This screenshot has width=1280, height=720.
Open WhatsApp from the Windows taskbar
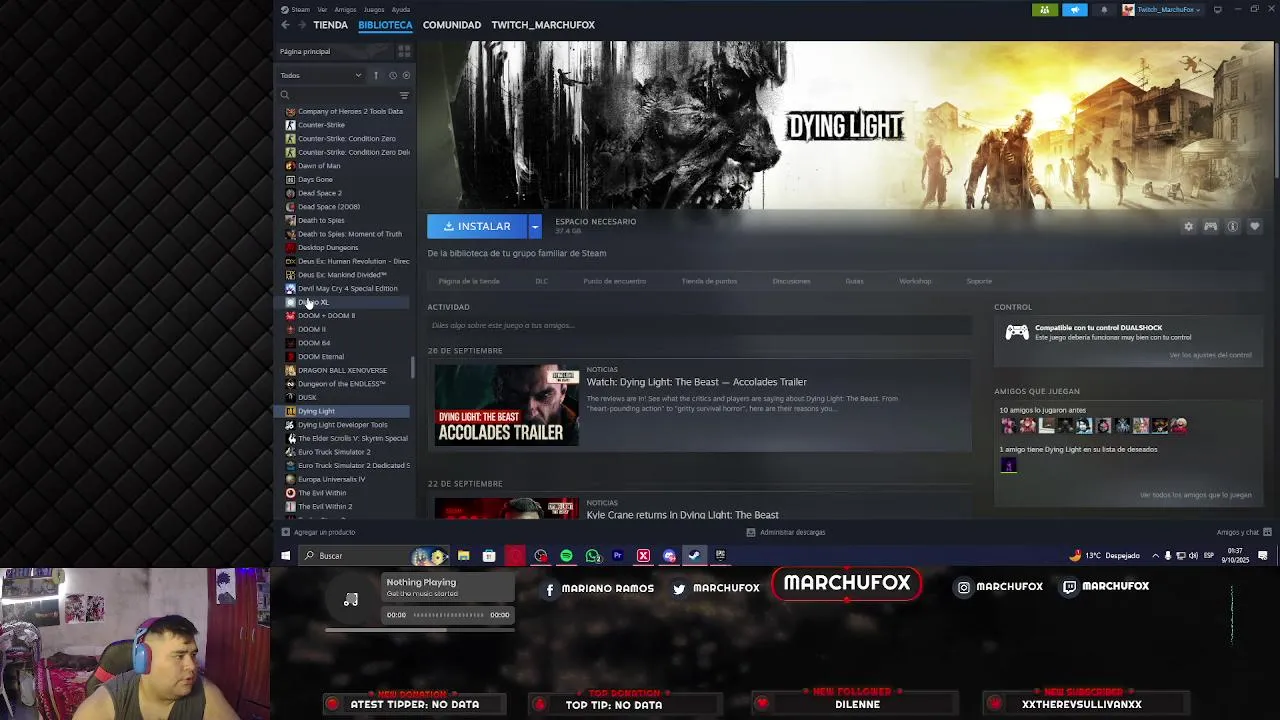point(592,556)
